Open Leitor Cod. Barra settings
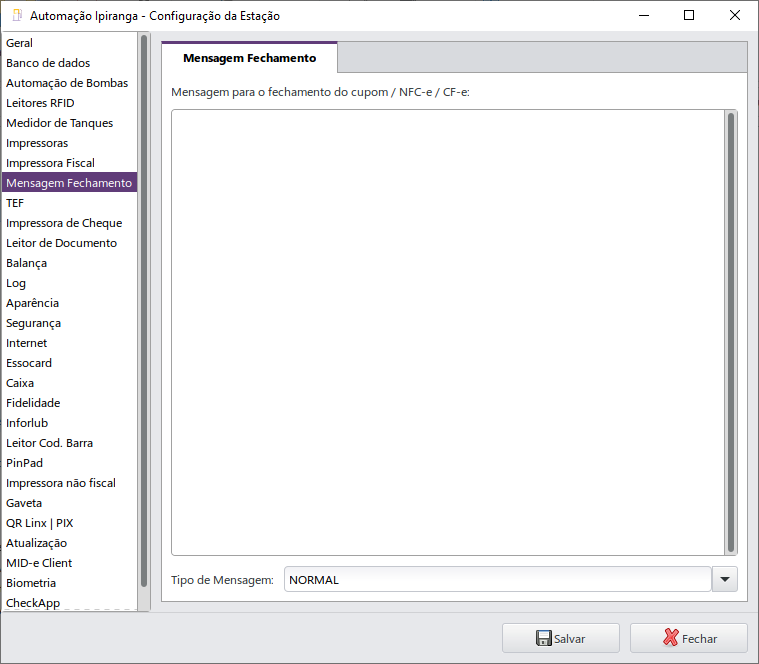This screenshot has width=759, height=664. click(69, 443)
